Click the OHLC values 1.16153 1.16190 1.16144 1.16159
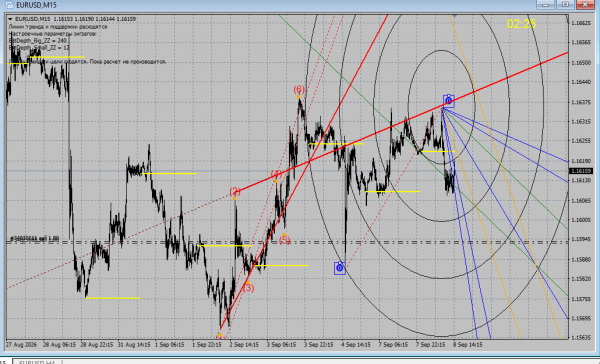This screenshot has width=600, height=364. [95, 19]
